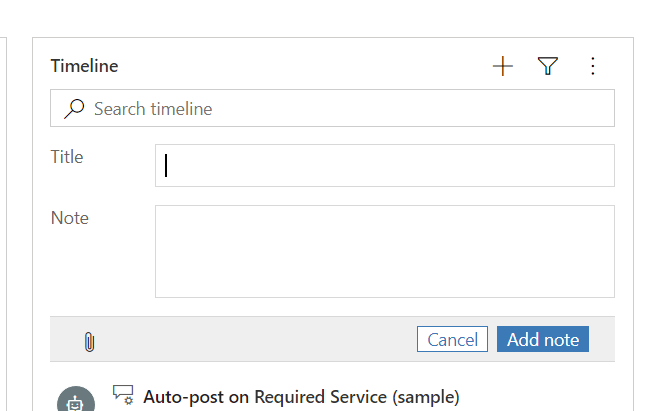This screenshot has width=657, height=411.
Task: Click inside the Note text area
Action: (385, 251)
